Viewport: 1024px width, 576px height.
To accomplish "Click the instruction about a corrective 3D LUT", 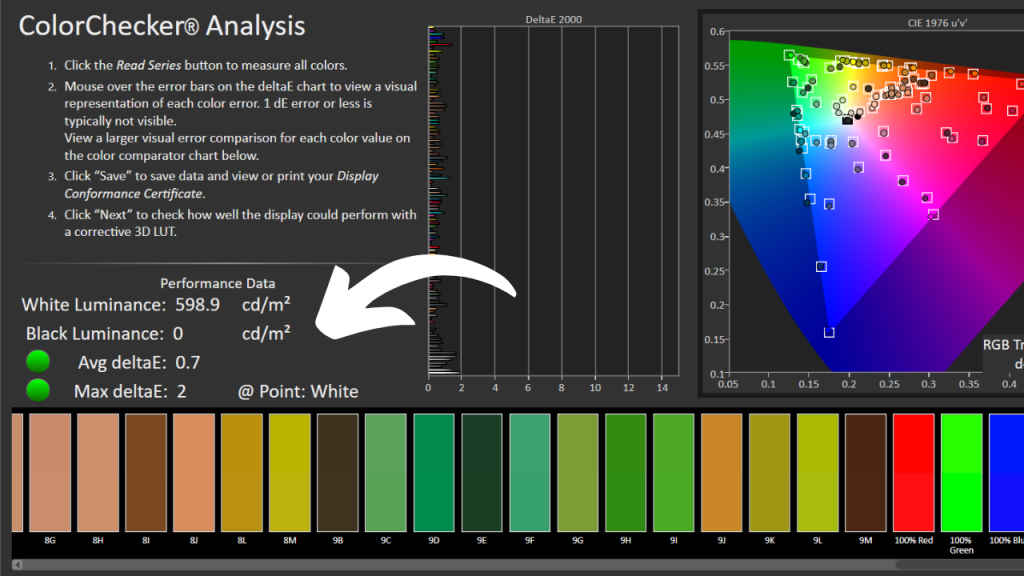I will click(x=240, y=223).
